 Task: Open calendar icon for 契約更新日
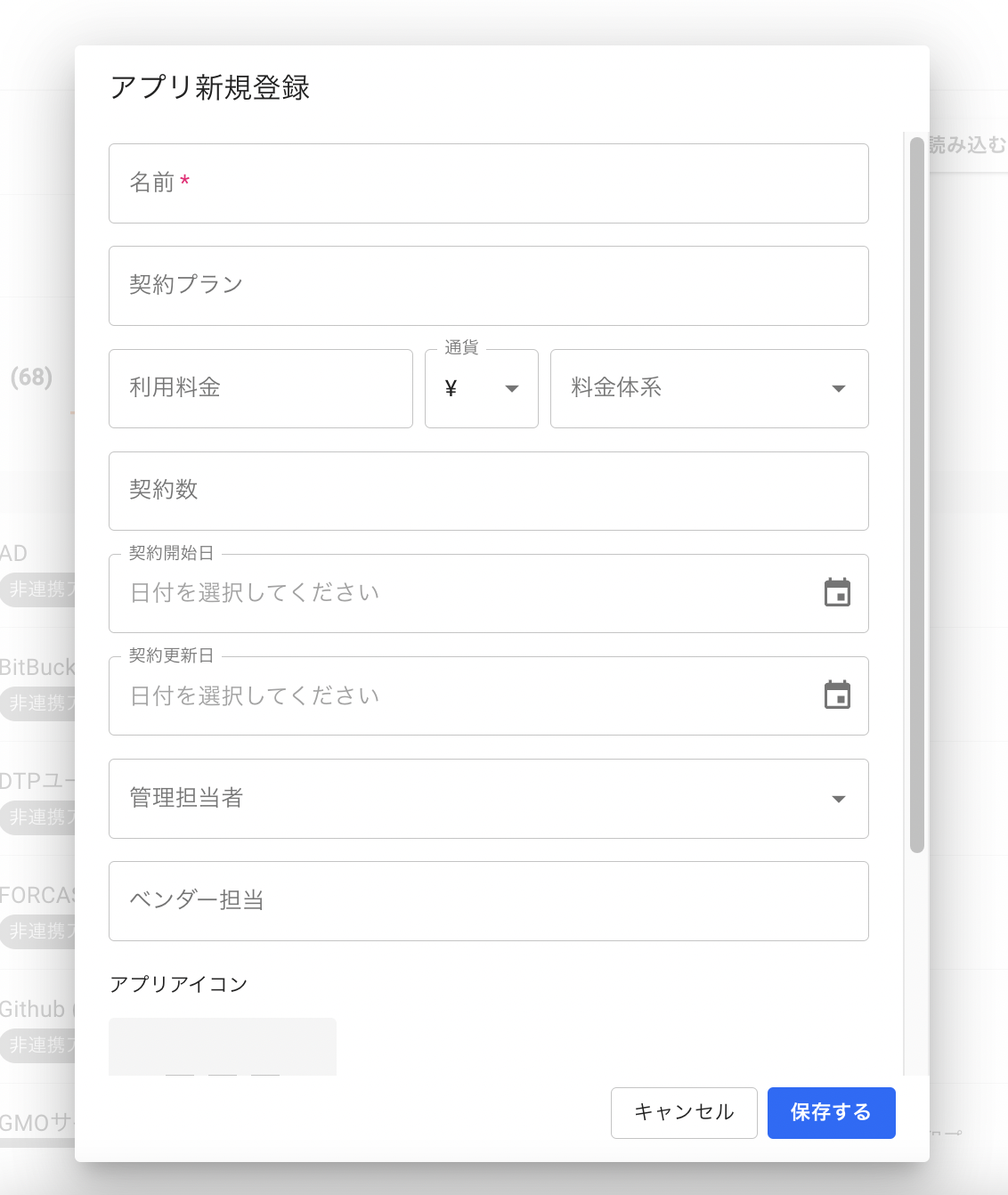click(x=837, y=695)
